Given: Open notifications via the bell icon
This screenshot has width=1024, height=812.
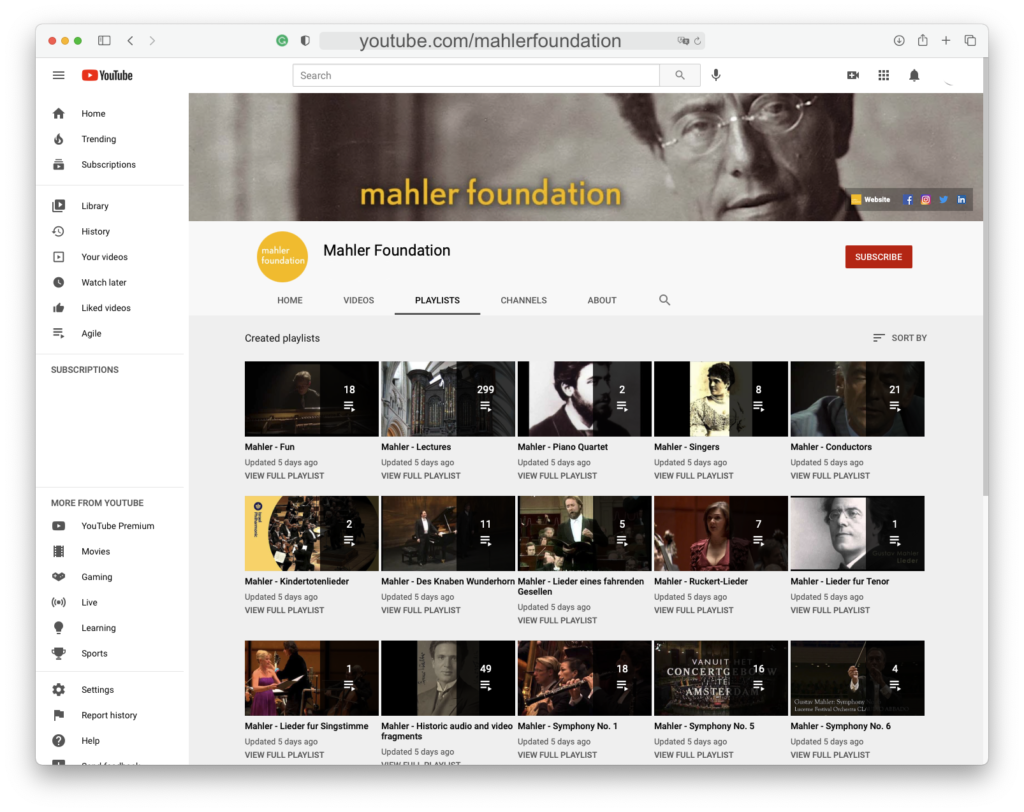Looking at the screenshot, I should point(913,75).
